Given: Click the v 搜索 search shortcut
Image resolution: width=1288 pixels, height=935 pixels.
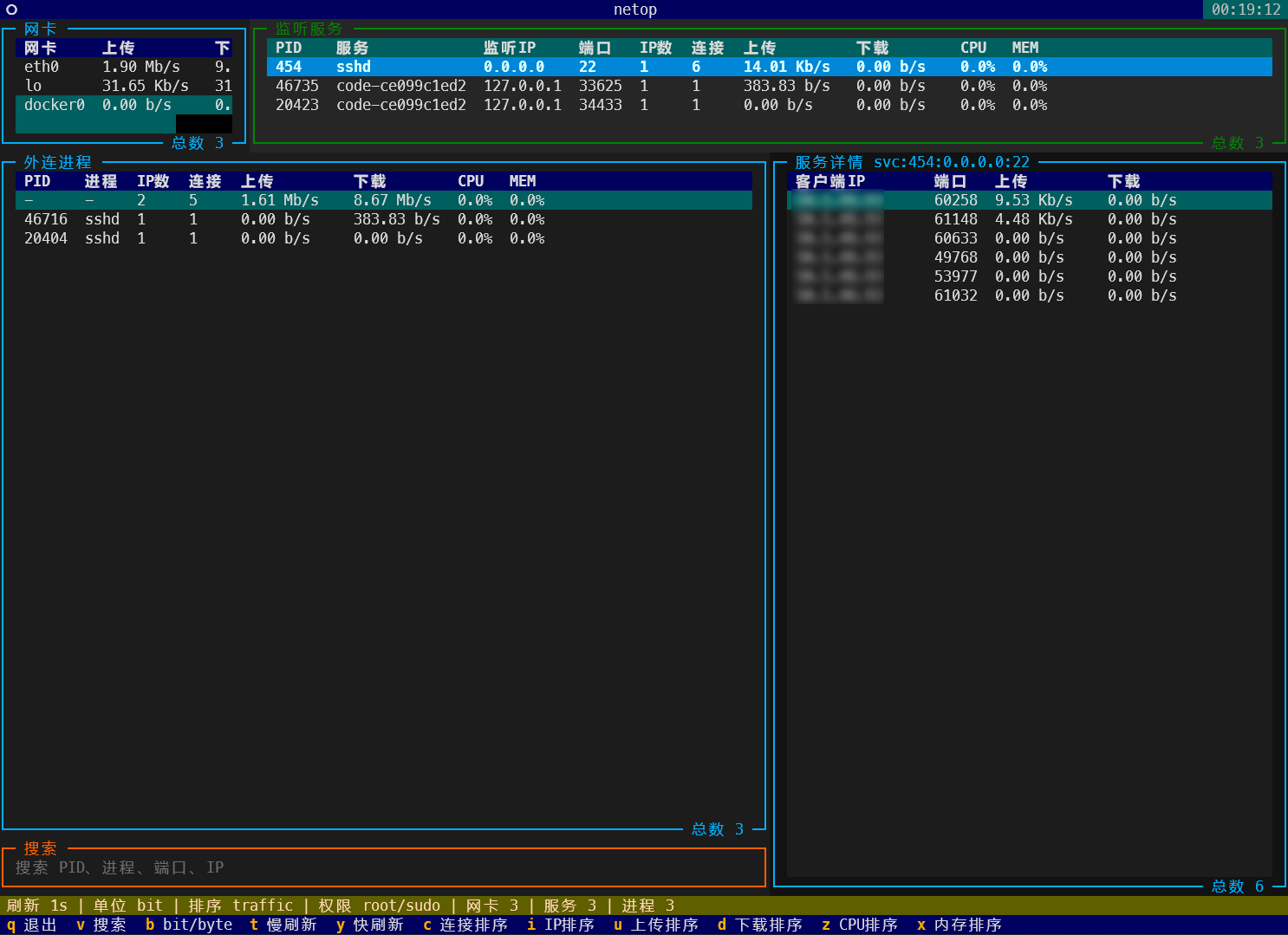Looking at the screenshot, I should pos(101,925).
